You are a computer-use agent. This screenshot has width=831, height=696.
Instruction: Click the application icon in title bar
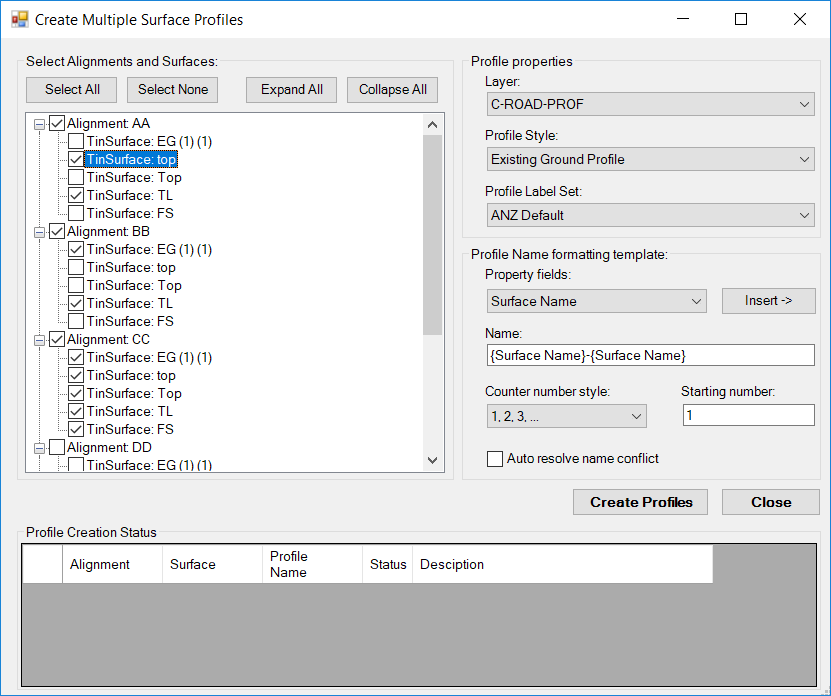coord(20,20)
